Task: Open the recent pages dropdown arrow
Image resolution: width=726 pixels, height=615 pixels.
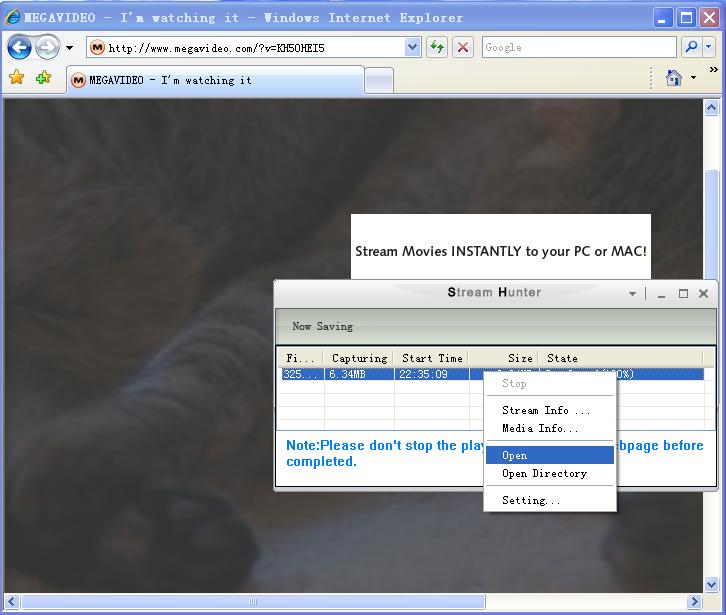Action: pos(69,48)
